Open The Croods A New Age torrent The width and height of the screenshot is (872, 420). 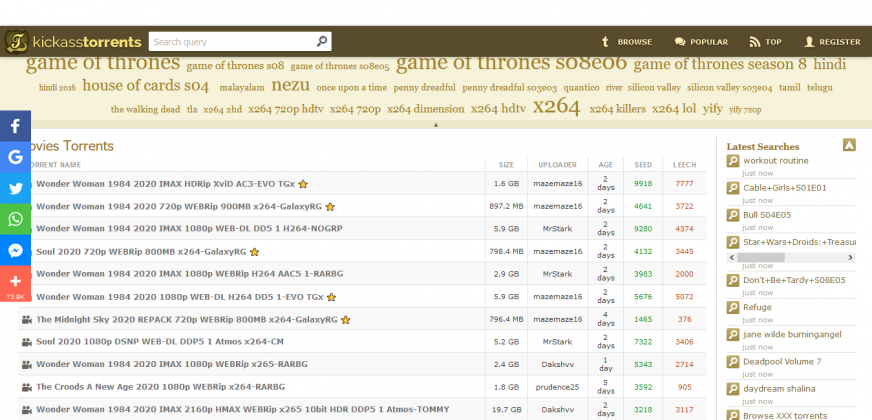[x=161, y=387]
